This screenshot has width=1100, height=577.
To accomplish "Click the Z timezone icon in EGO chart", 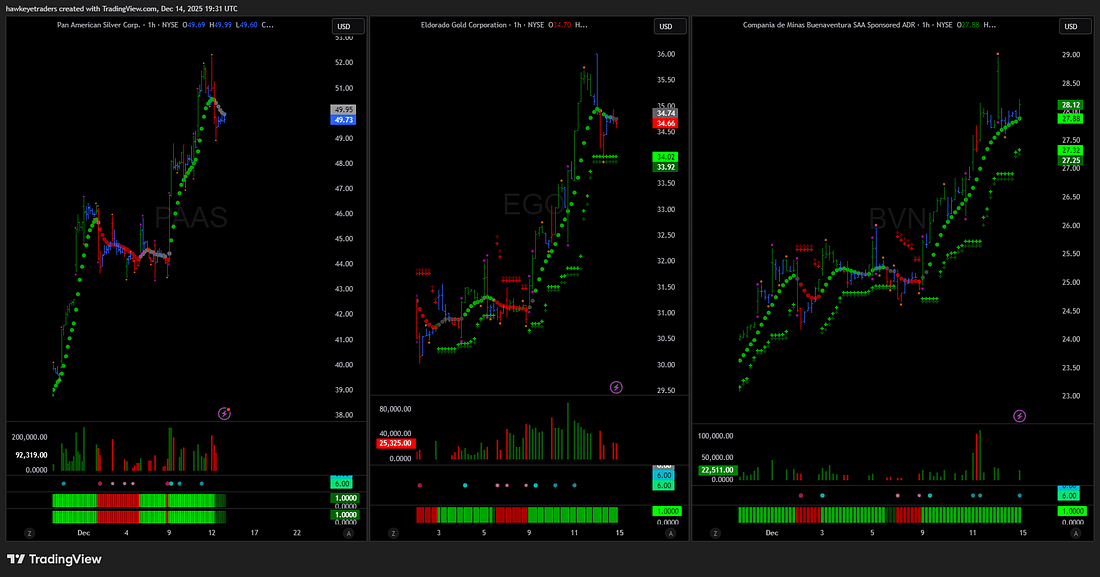I will coord(393,533).
